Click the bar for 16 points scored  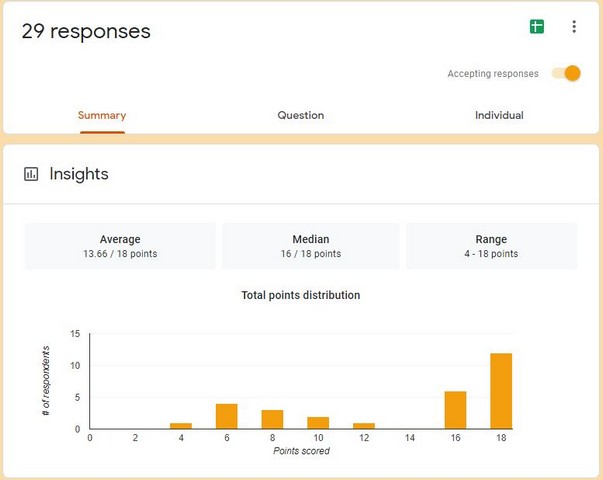(x=457, y=410)
